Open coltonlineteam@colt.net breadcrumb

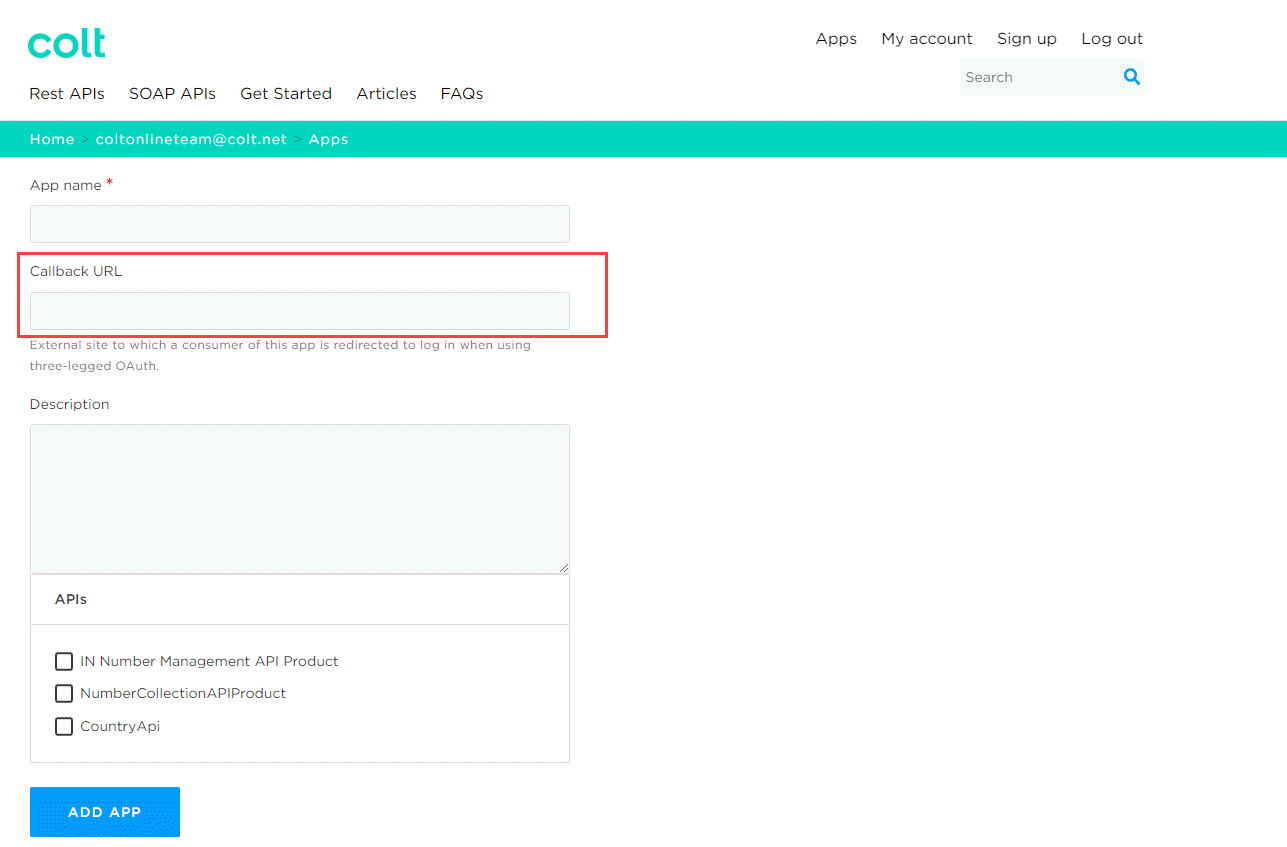[191, 139]
